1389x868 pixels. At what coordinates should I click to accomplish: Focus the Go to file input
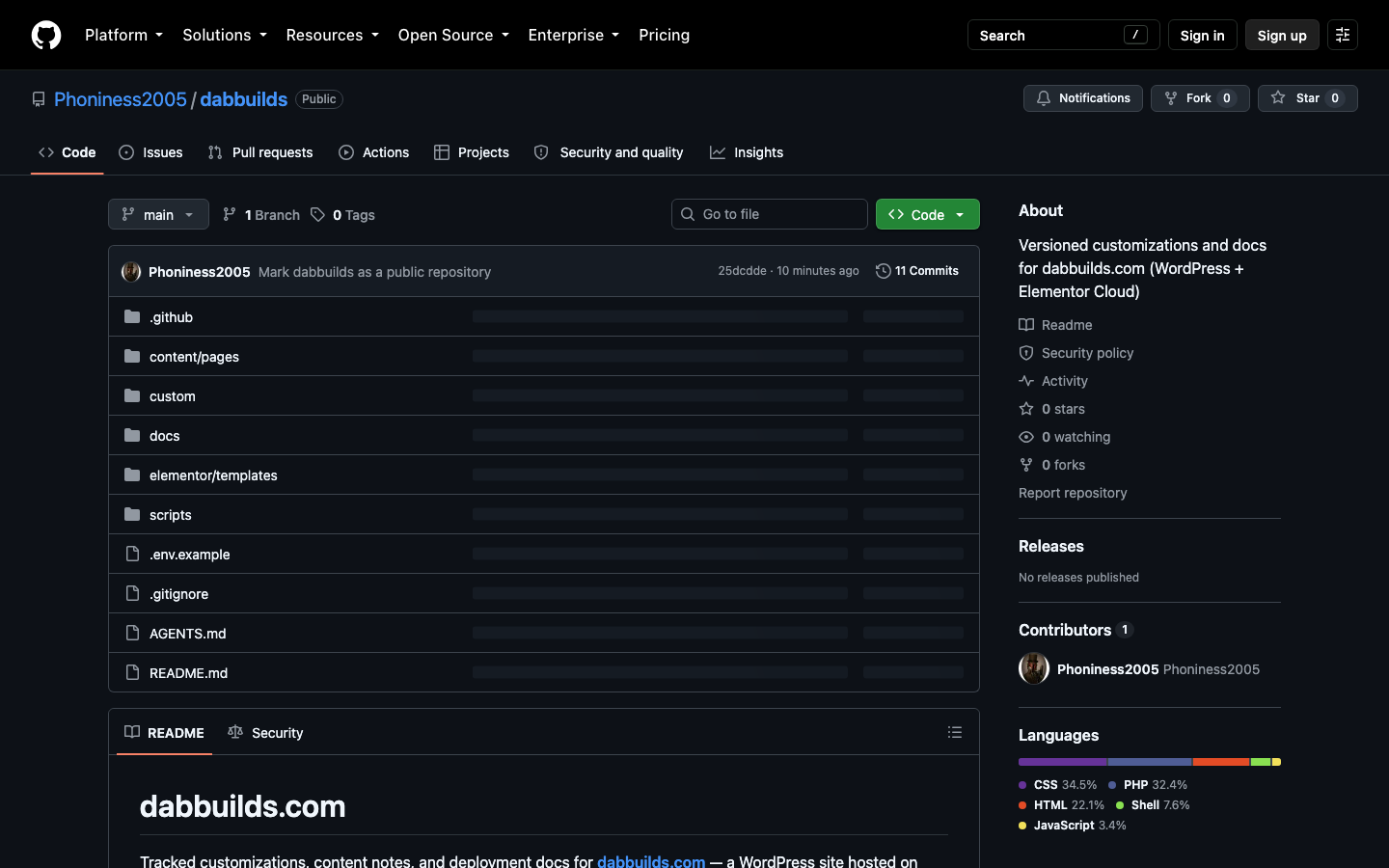coord(770,214)
